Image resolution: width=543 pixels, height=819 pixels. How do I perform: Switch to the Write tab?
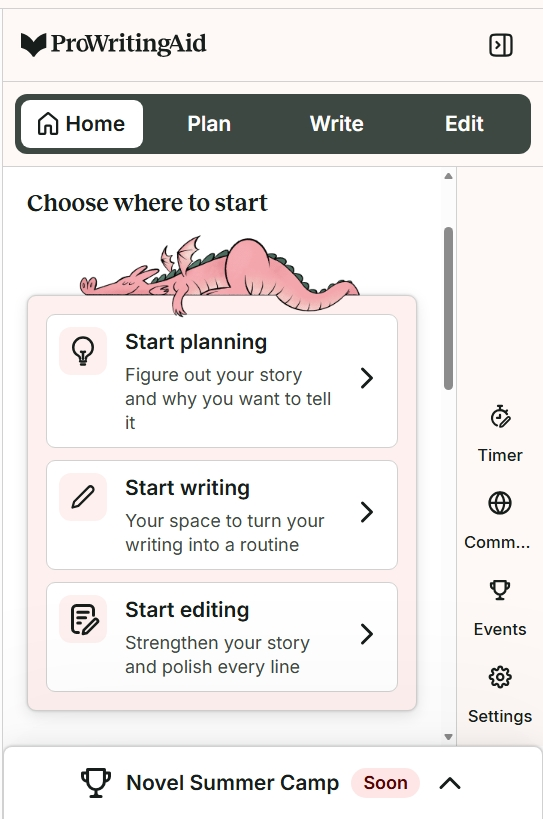[336, 124]
